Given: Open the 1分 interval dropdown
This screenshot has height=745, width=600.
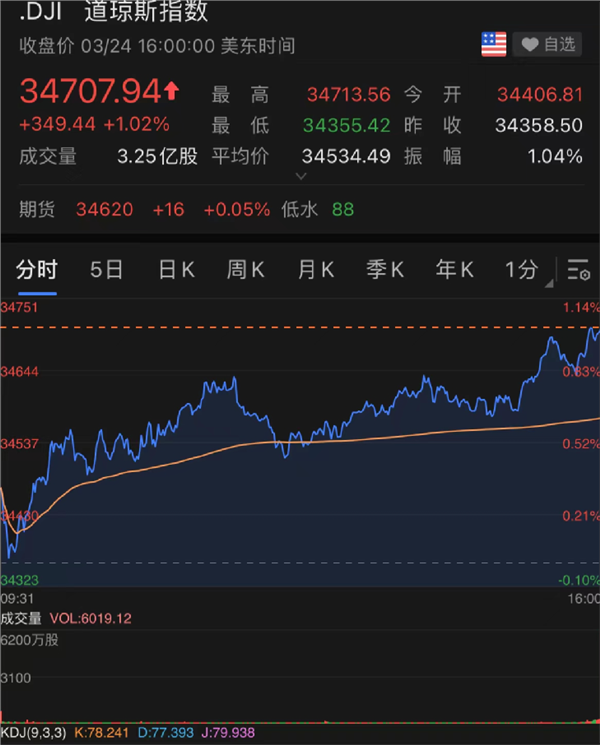Looking at the screenshot, I should [528, 270].
